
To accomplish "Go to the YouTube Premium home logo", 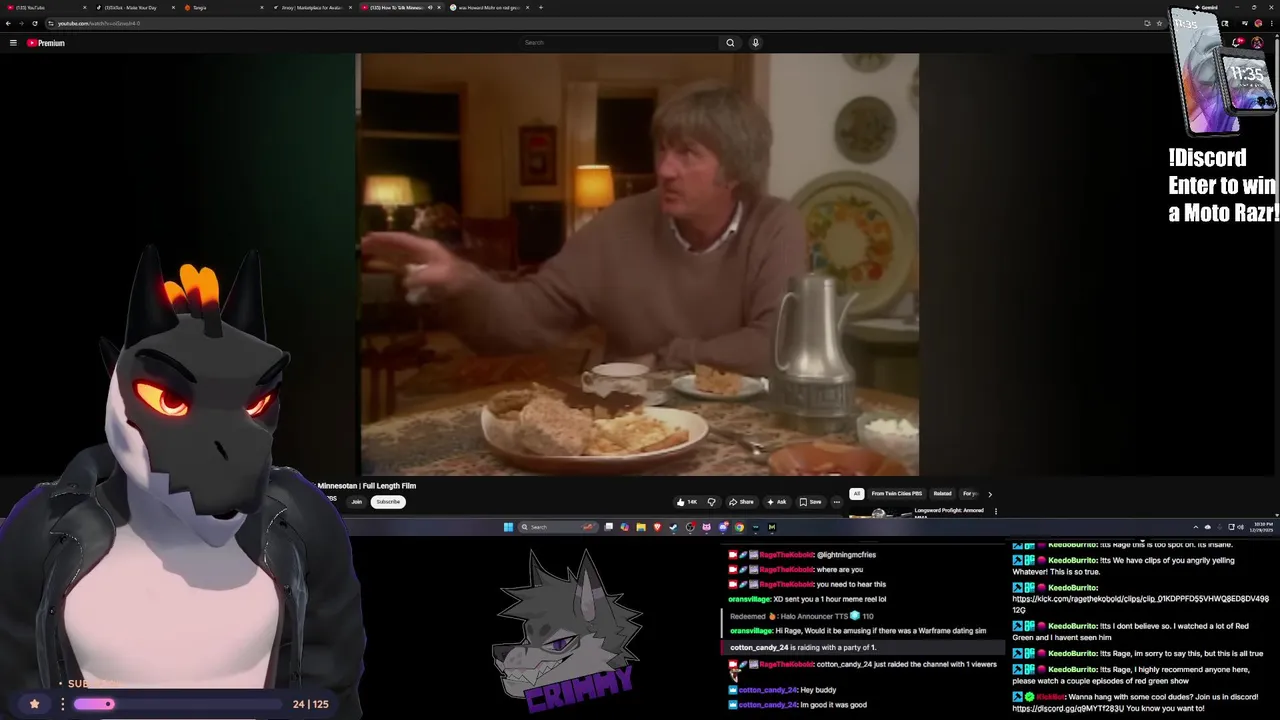I will coord(46,43).
